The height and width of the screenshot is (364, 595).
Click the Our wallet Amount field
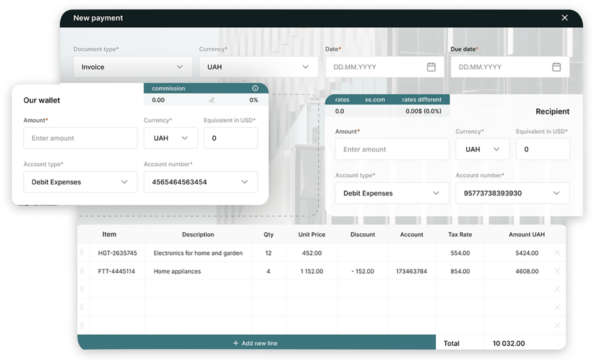coord(80,138)
